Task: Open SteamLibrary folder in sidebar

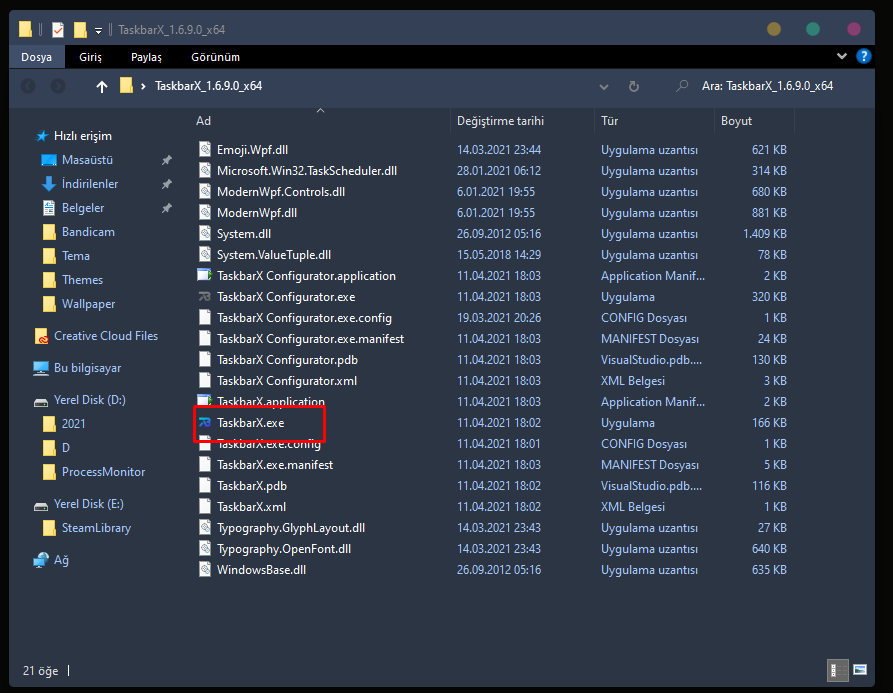Action: (x=96, y=528)
